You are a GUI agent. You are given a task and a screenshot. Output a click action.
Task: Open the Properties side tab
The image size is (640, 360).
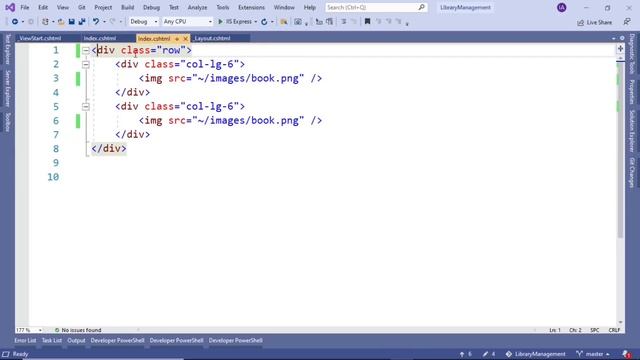point(632,92)
